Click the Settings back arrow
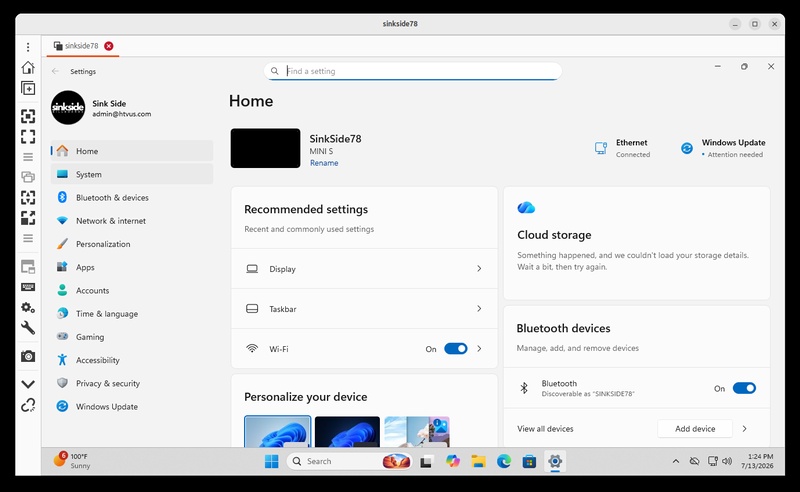The image size is (800, 492). 55,71
